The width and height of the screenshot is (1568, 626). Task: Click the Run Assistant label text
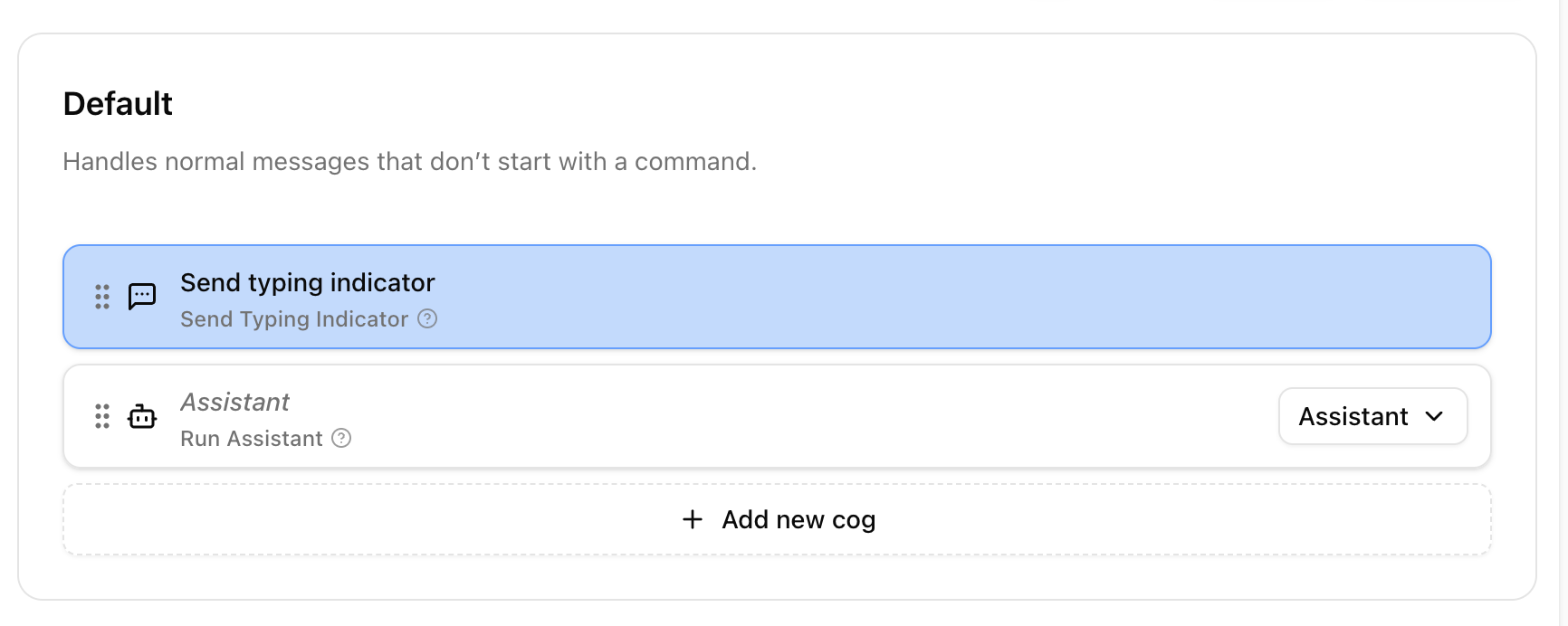coord(250,439)
